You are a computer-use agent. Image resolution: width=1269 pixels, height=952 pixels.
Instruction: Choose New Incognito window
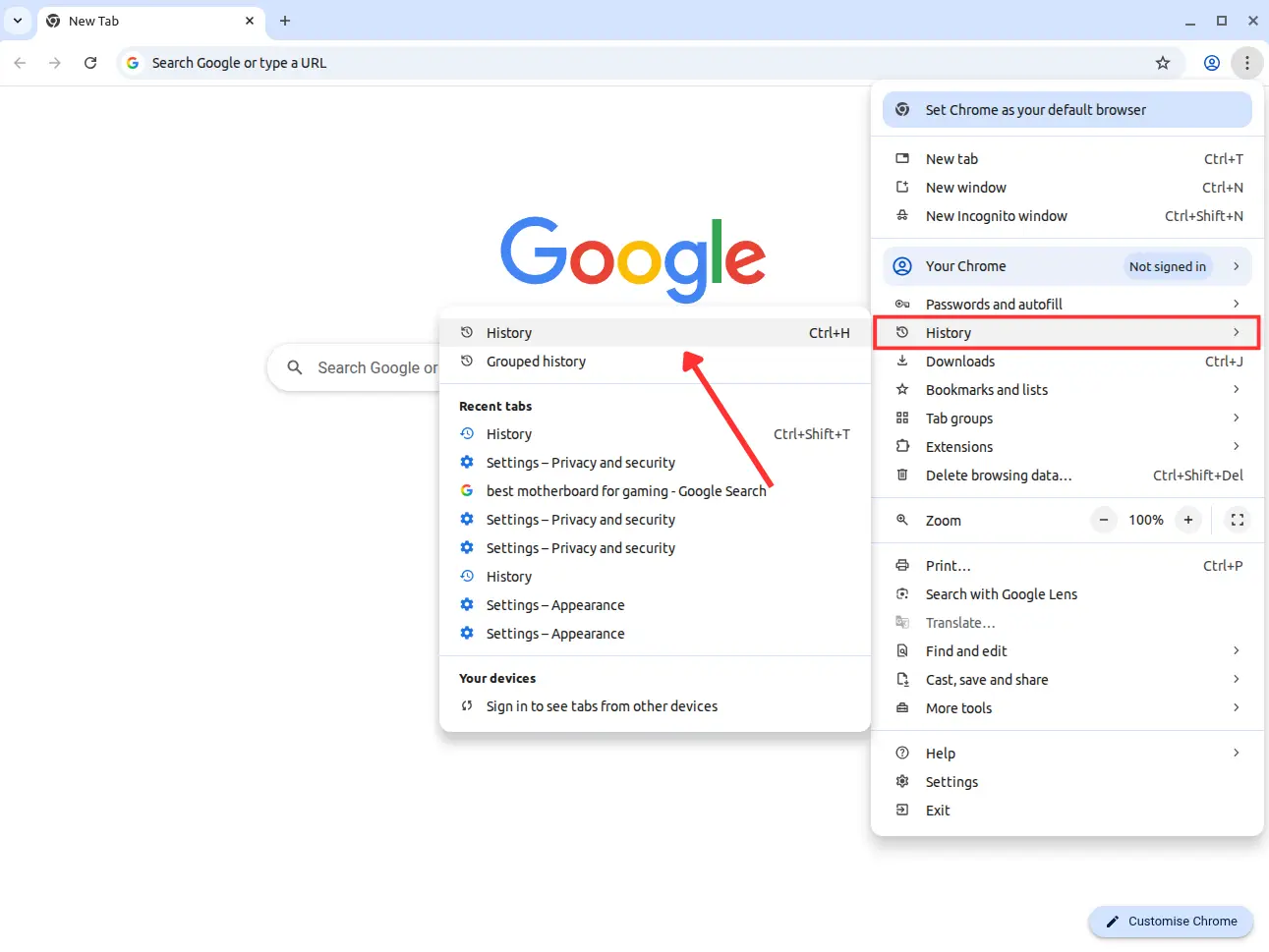996,216
